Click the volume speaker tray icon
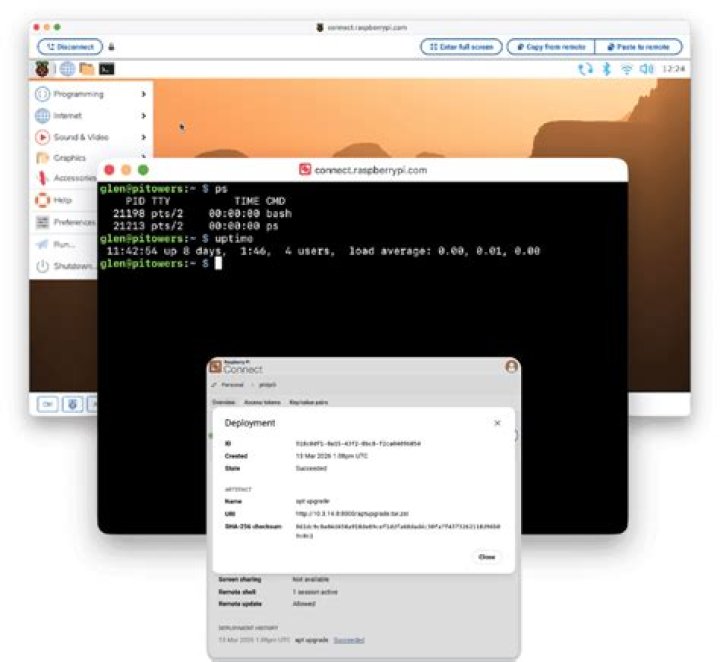This screenshot has width=720, height=662. (647, 69)
